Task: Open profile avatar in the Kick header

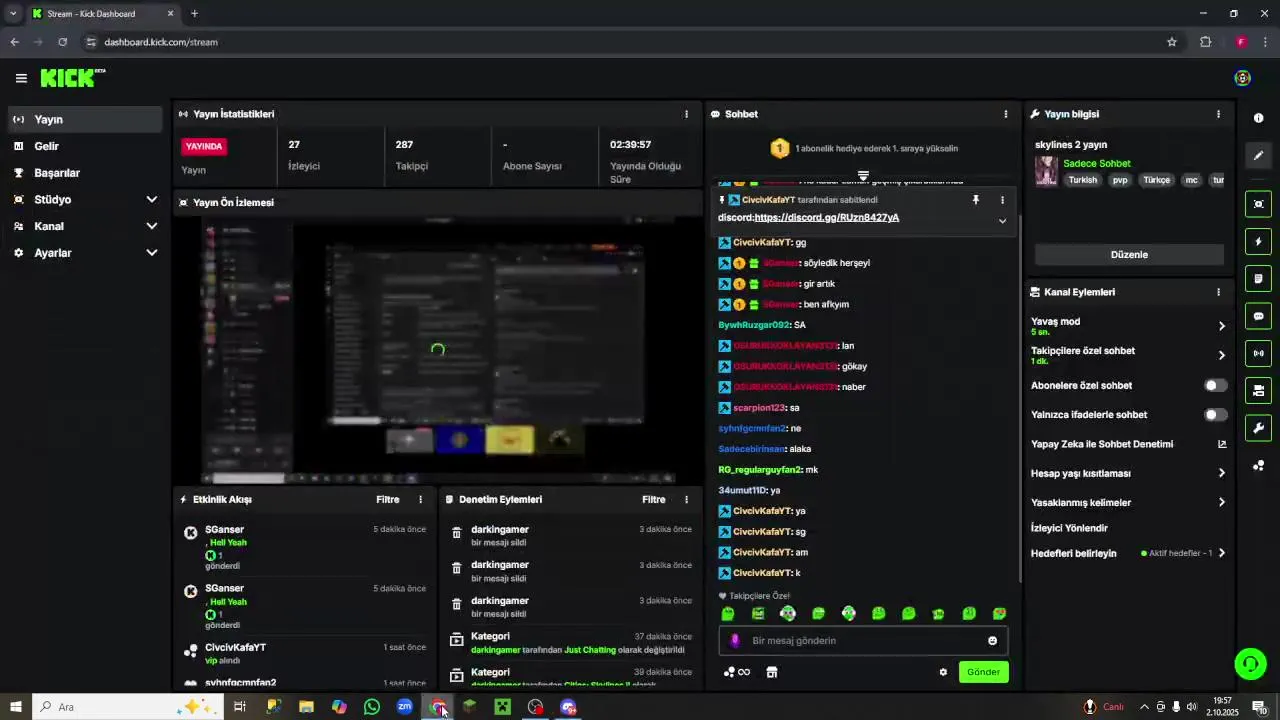Action: (x=1242, y=78)
